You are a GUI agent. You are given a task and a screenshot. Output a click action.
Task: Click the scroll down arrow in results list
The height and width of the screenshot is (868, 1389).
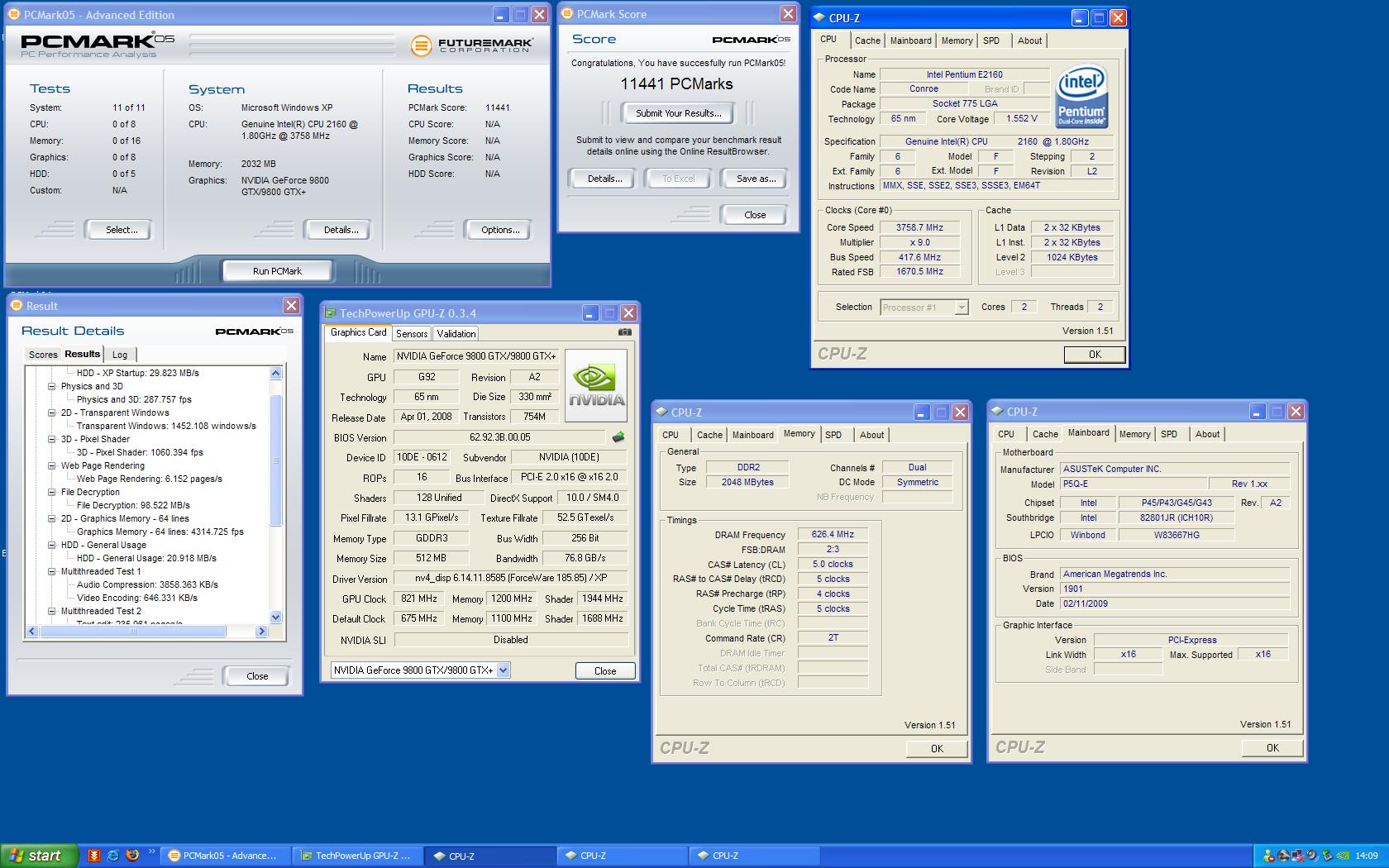tap(276, 618)
